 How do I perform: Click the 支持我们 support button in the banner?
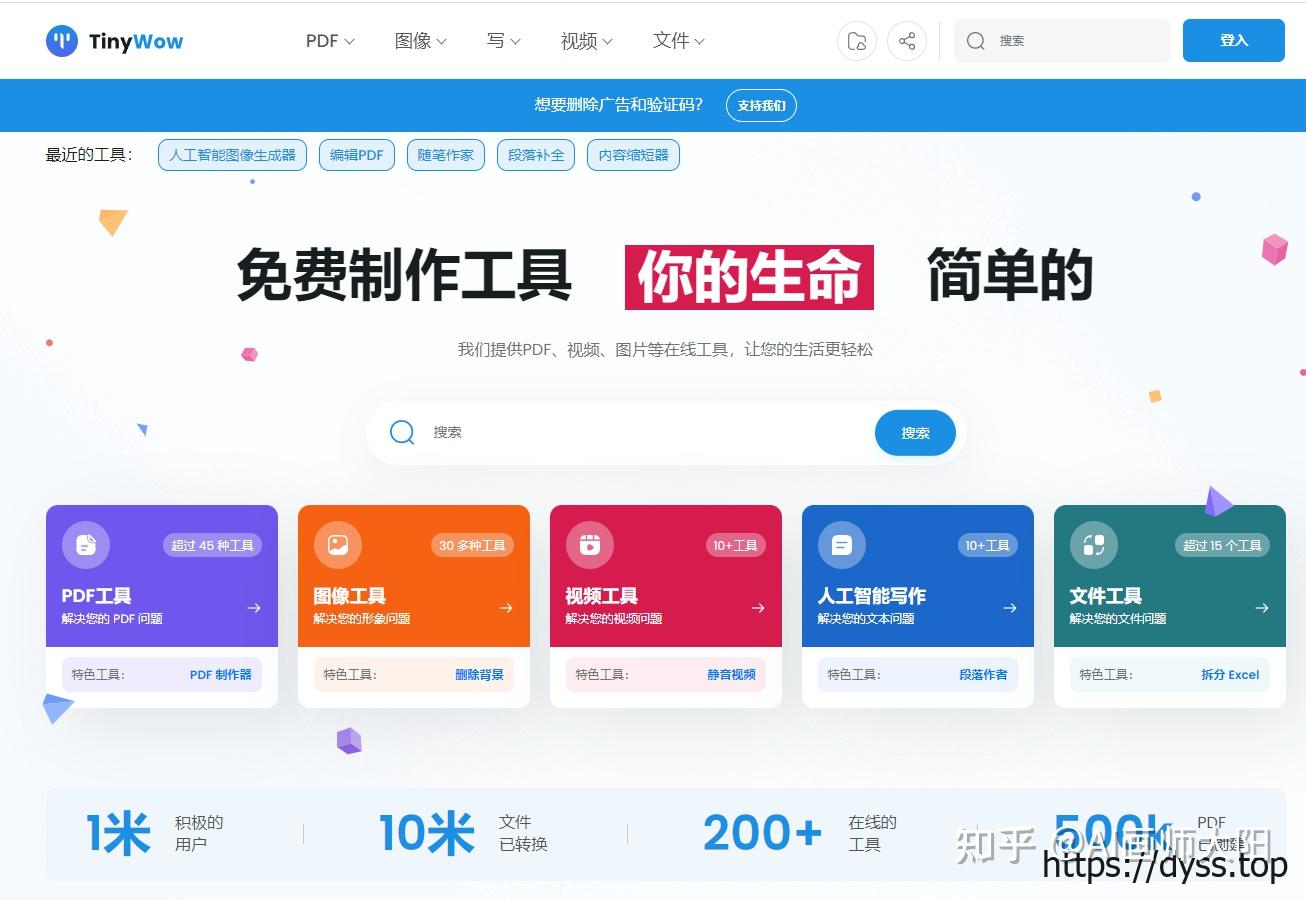[761, 105]
